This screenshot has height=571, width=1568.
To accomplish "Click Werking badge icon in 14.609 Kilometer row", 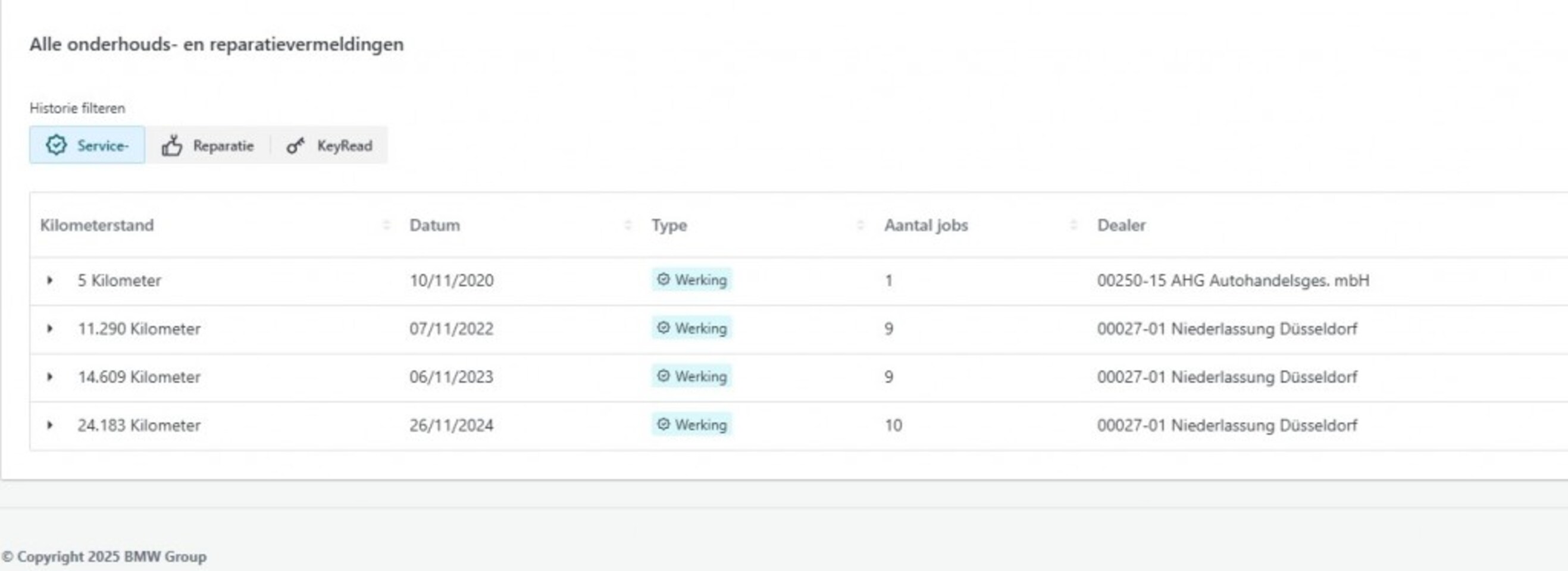I will coord(663,377).
